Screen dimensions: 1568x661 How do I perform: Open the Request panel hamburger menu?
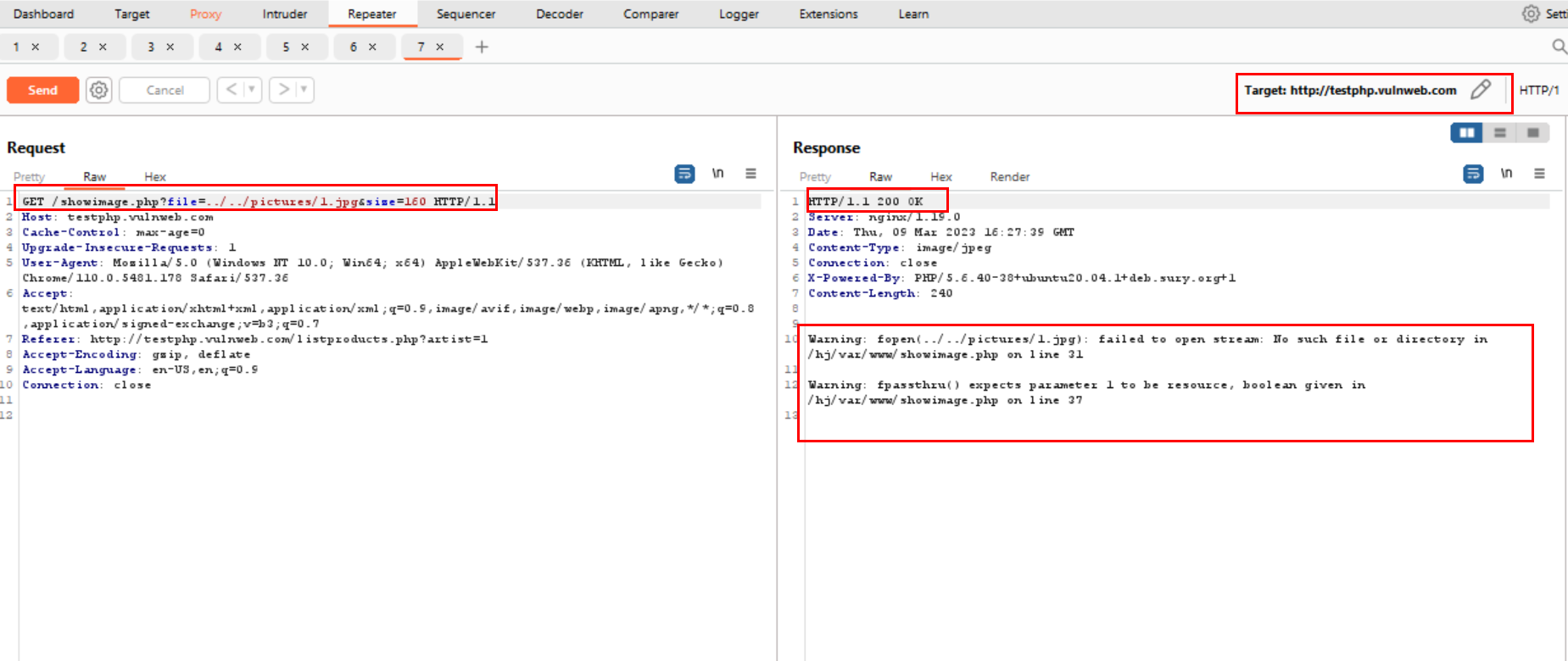[751, 174]
